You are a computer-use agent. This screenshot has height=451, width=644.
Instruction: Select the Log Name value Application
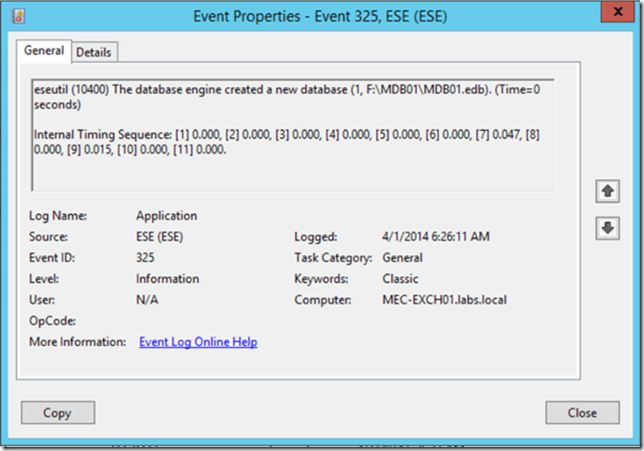click(166, 215)
